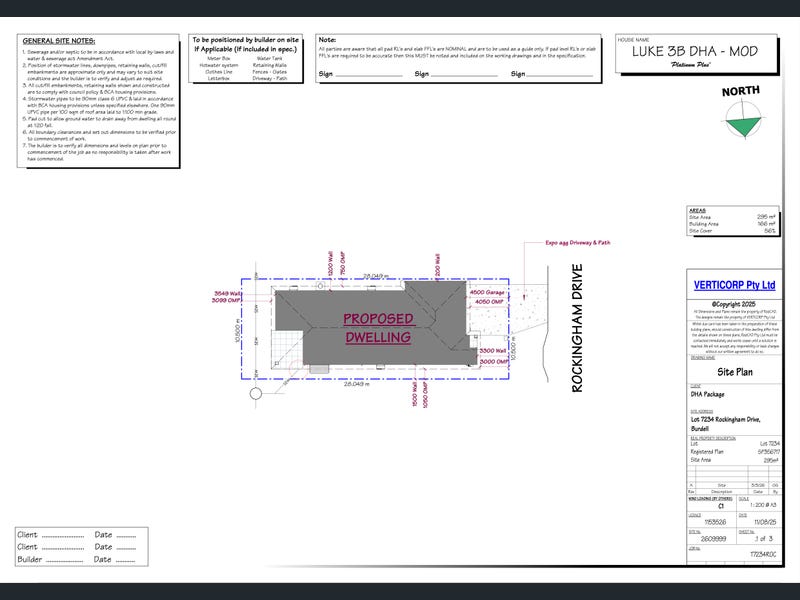Select the 1200 Wall vertical dimension
The image size is (800, 600).
click(x=330, y=263)
